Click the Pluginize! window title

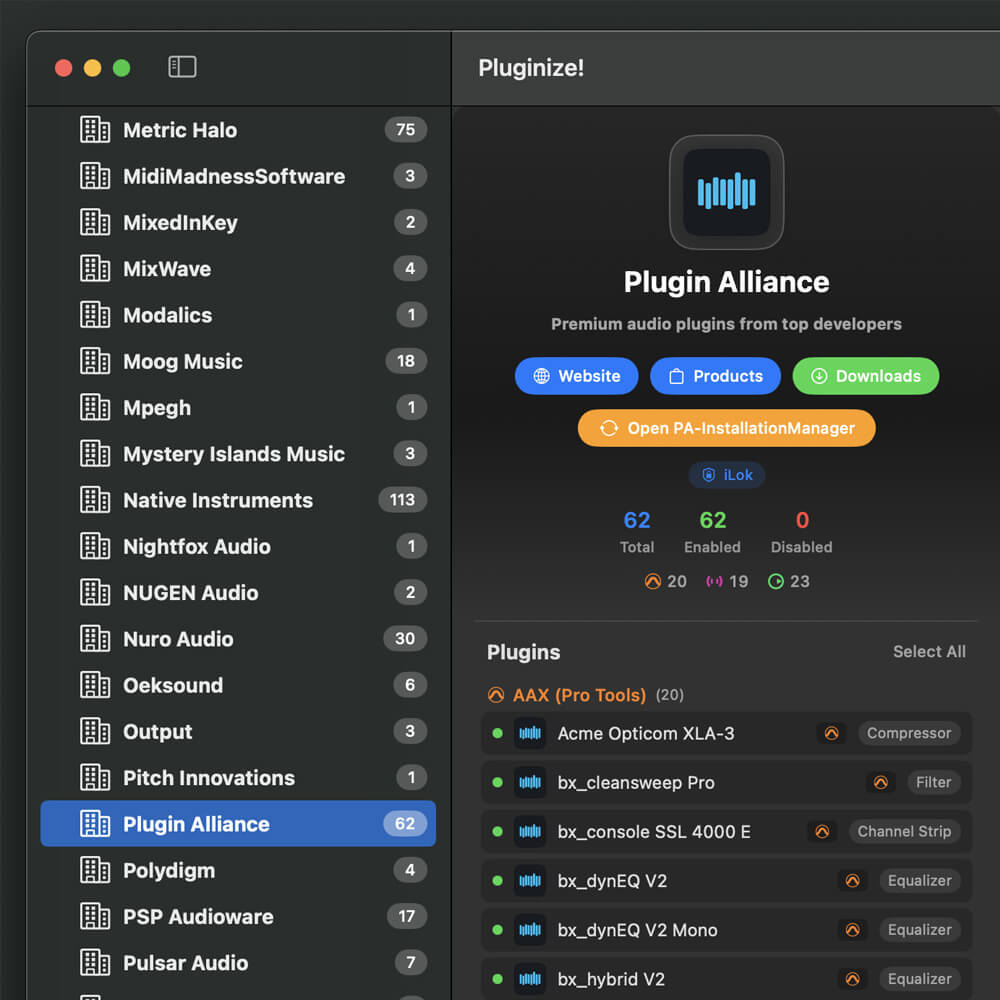tap(531, 68)
